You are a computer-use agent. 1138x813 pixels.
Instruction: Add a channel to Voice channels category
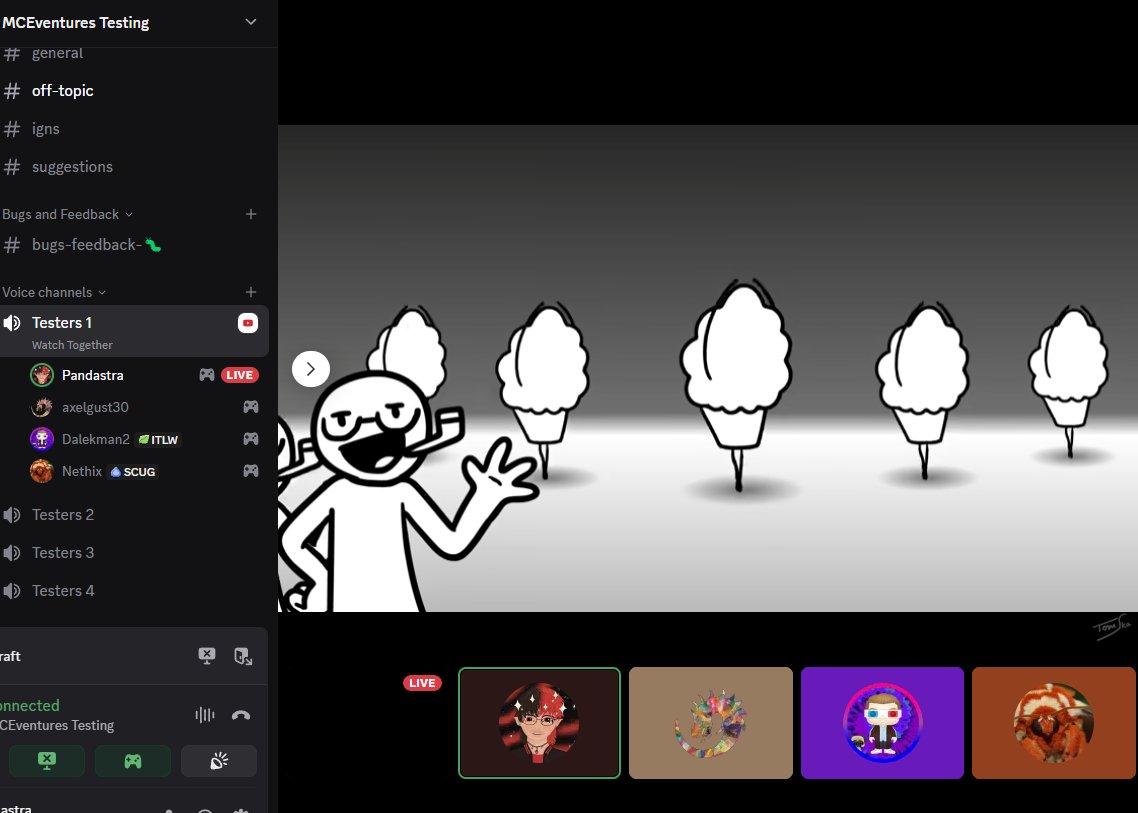(250, 292)
